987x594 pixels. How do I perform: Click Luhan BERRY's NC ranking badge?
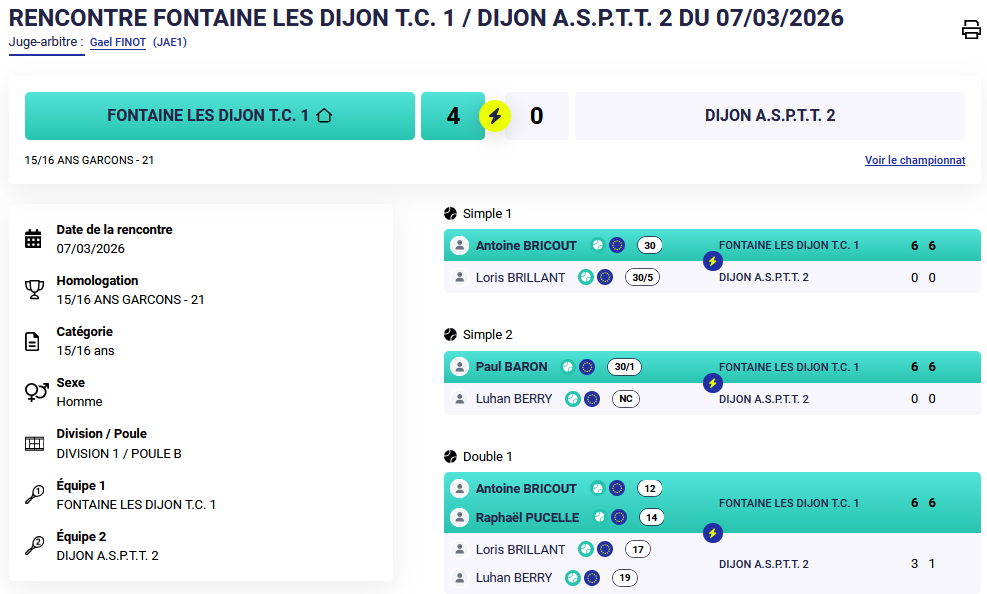tap(625, 399)
